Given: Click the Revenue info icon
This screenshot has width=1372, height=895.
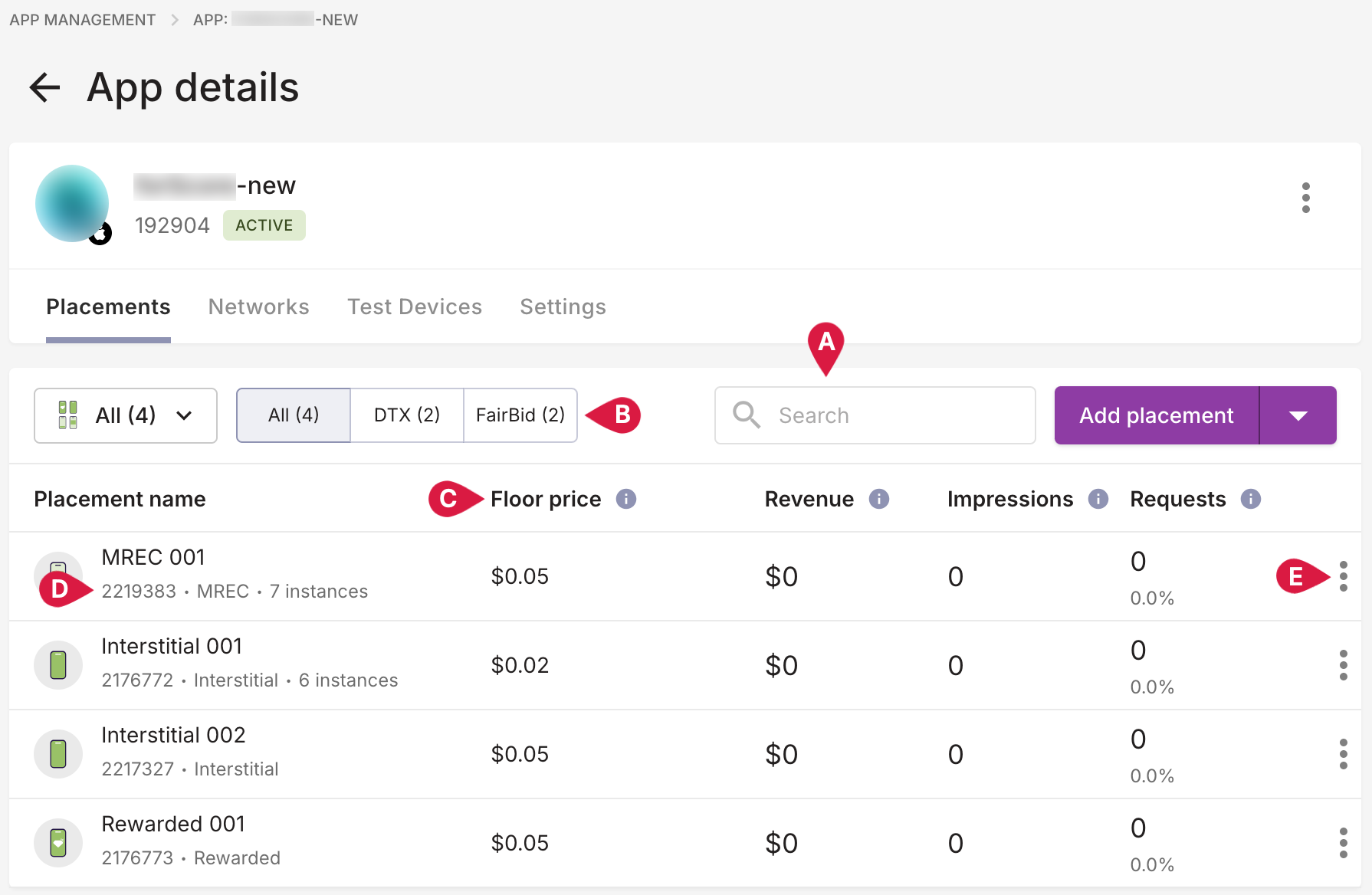Looking at the screenshot, I should point(878,500).
